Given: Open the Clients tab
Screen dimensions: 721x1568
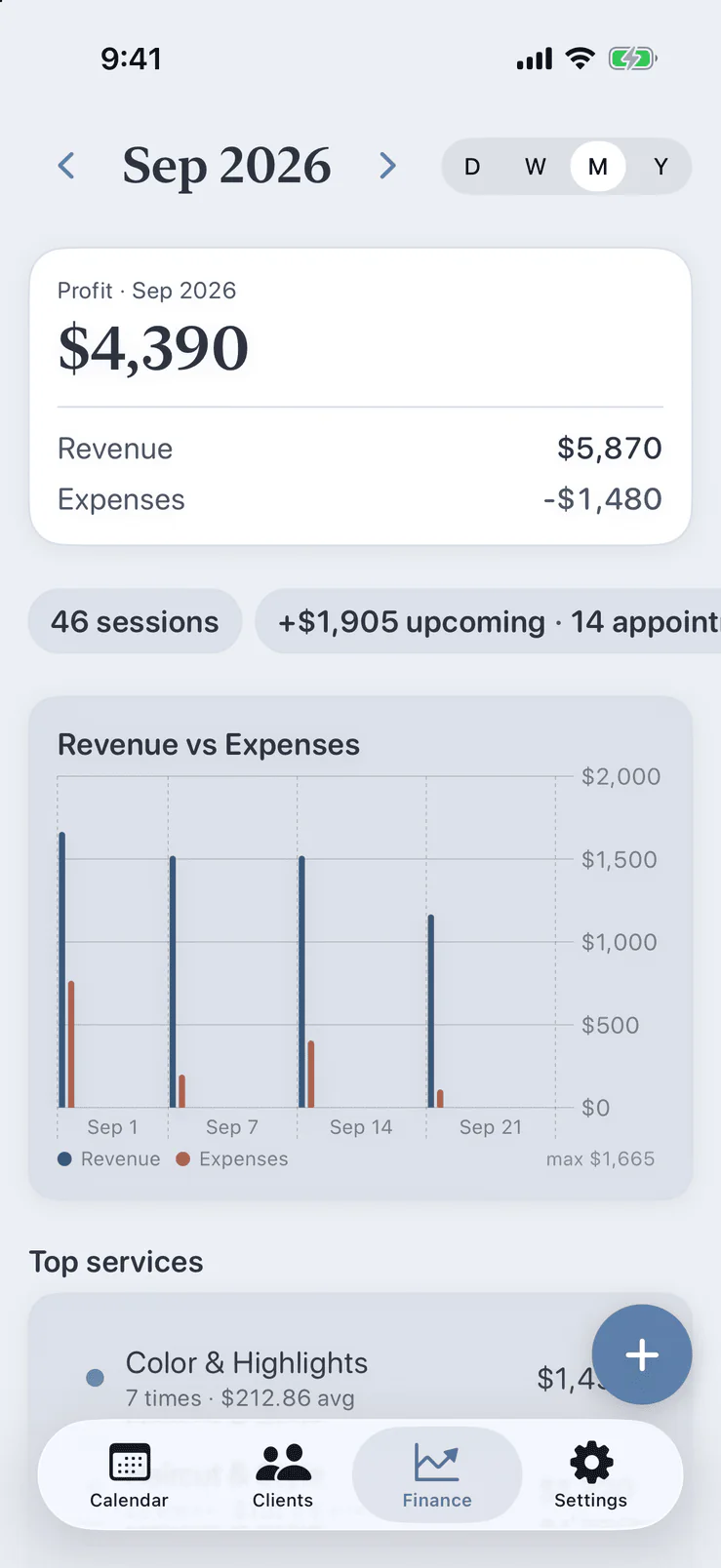Looking at the screenshot, I should 283,1475.
